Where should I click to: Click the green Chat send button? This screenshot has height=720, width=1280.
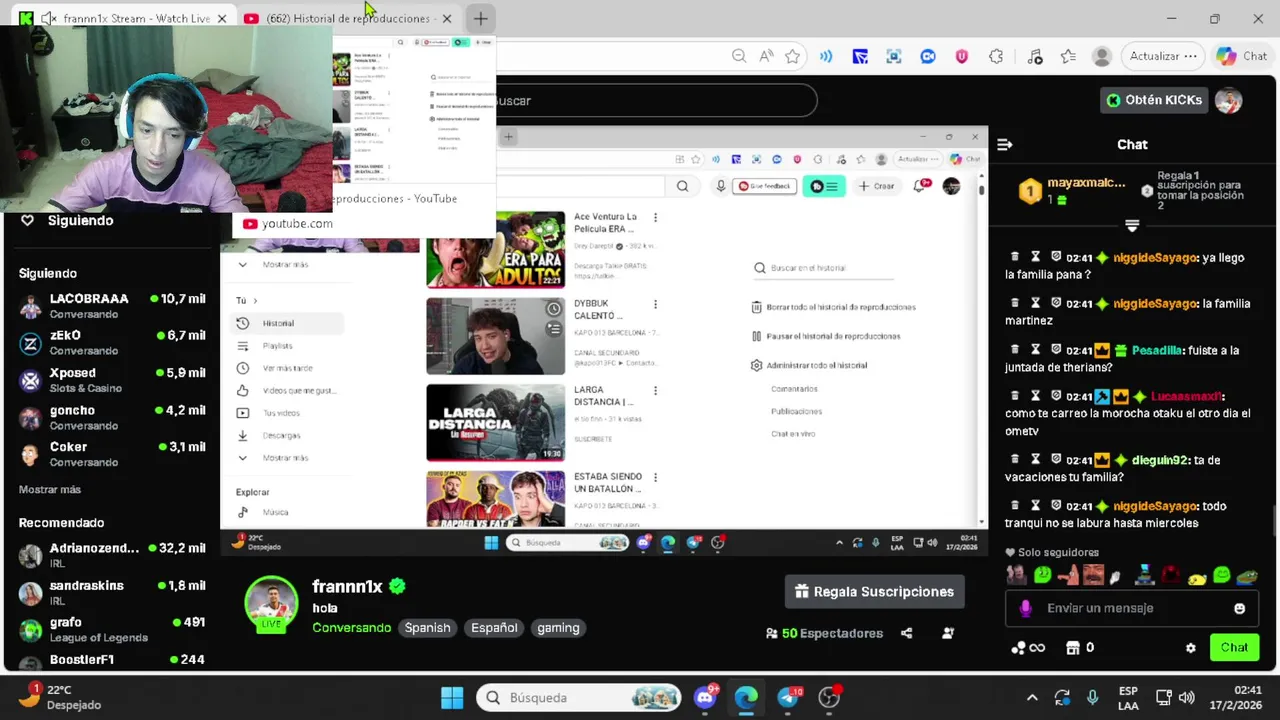click(x=1234, y=648)
